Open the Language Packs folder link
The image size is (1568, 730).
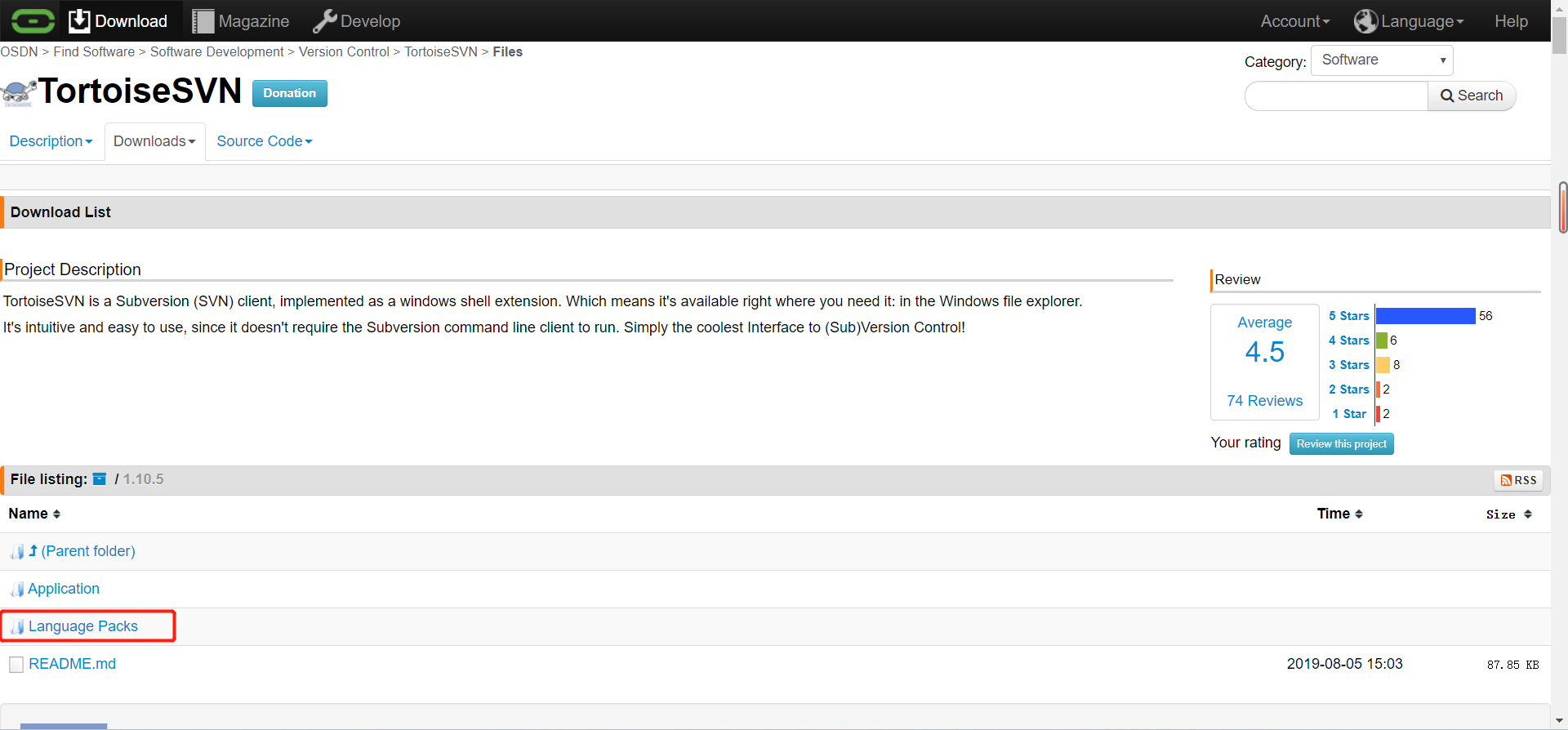tap(82, 626)
